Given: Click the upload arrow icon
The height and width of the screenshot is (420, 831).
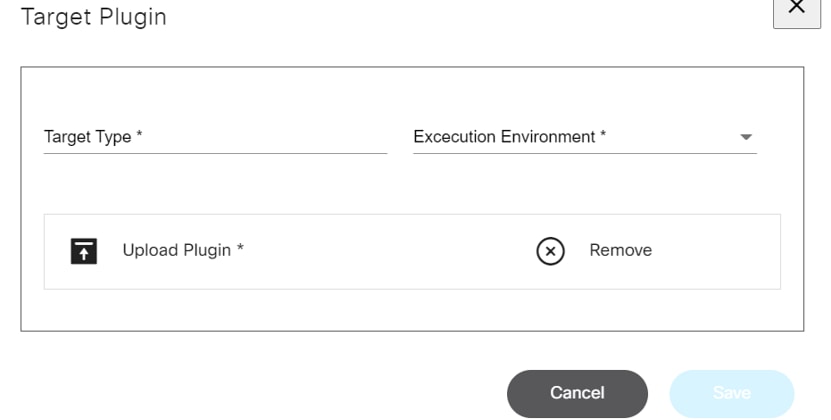Looking at the screenshot, I should click(84, 251).
